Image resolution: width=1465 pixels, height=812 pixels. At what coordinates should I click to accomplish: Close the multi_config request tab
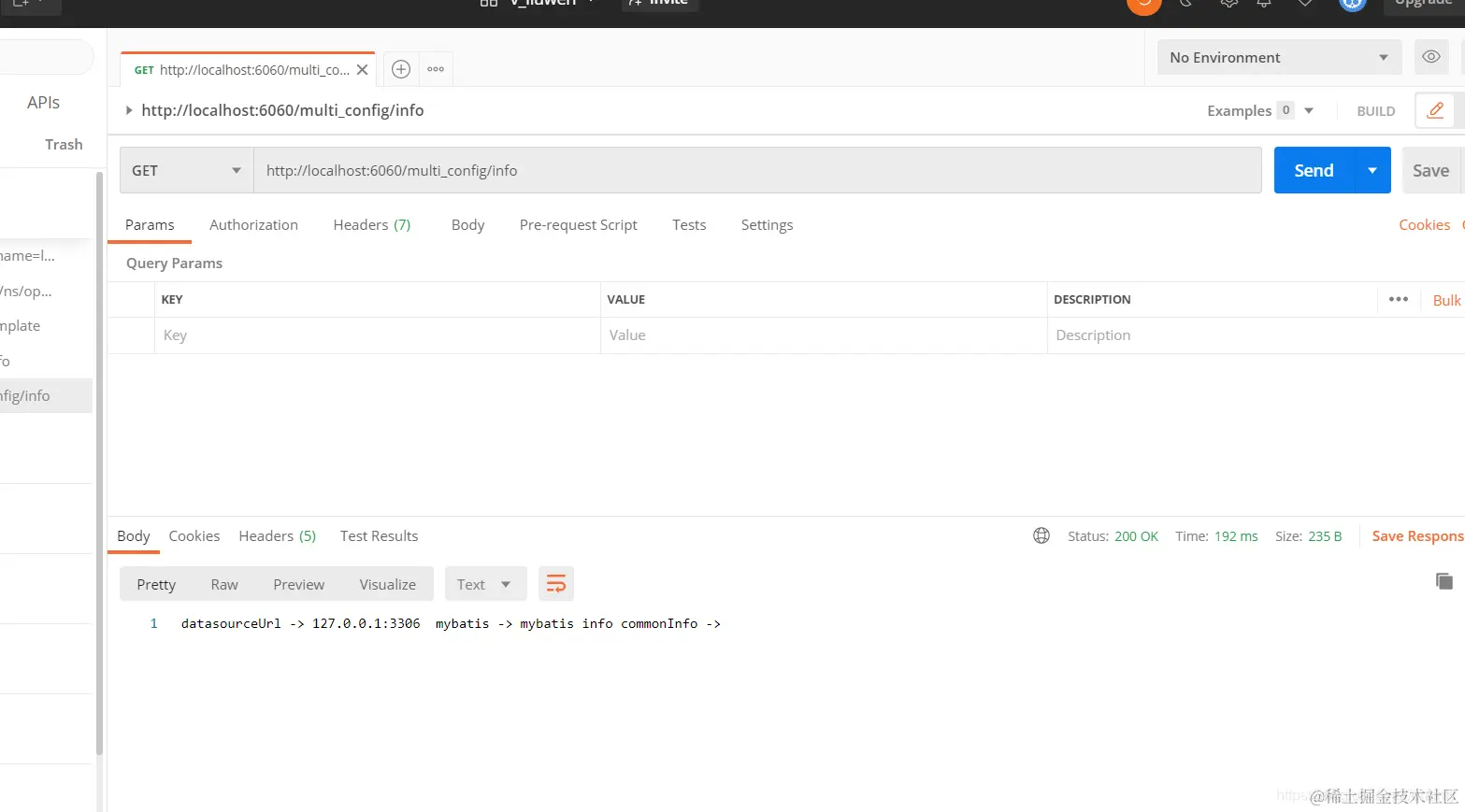362,70
